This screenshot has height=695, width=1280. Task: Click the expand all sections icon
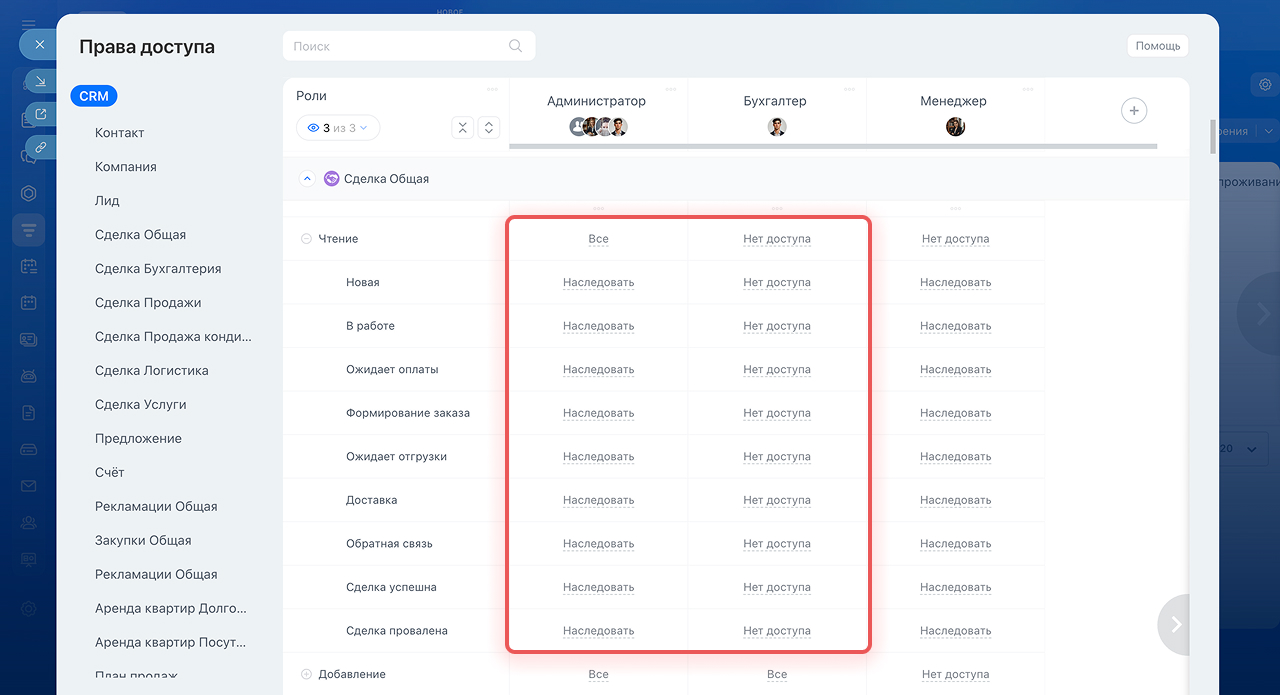(488, 128)
